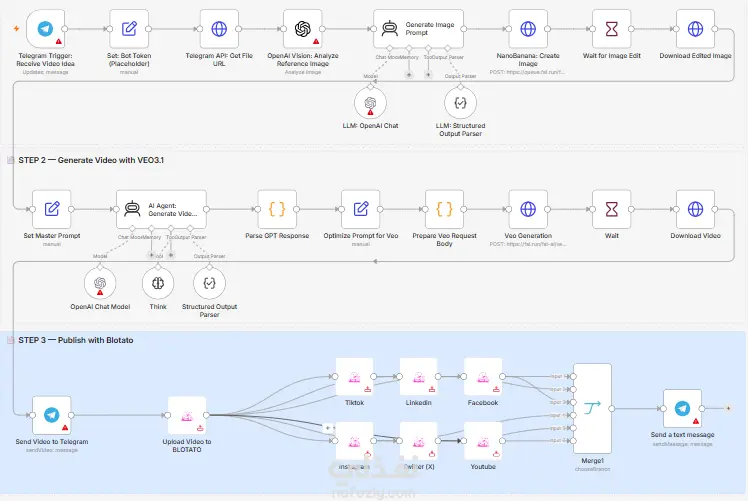The height and width of the screenshot is (501, 748).
Task: Select the Send Video to Telegram node
Action: point(52,415)
